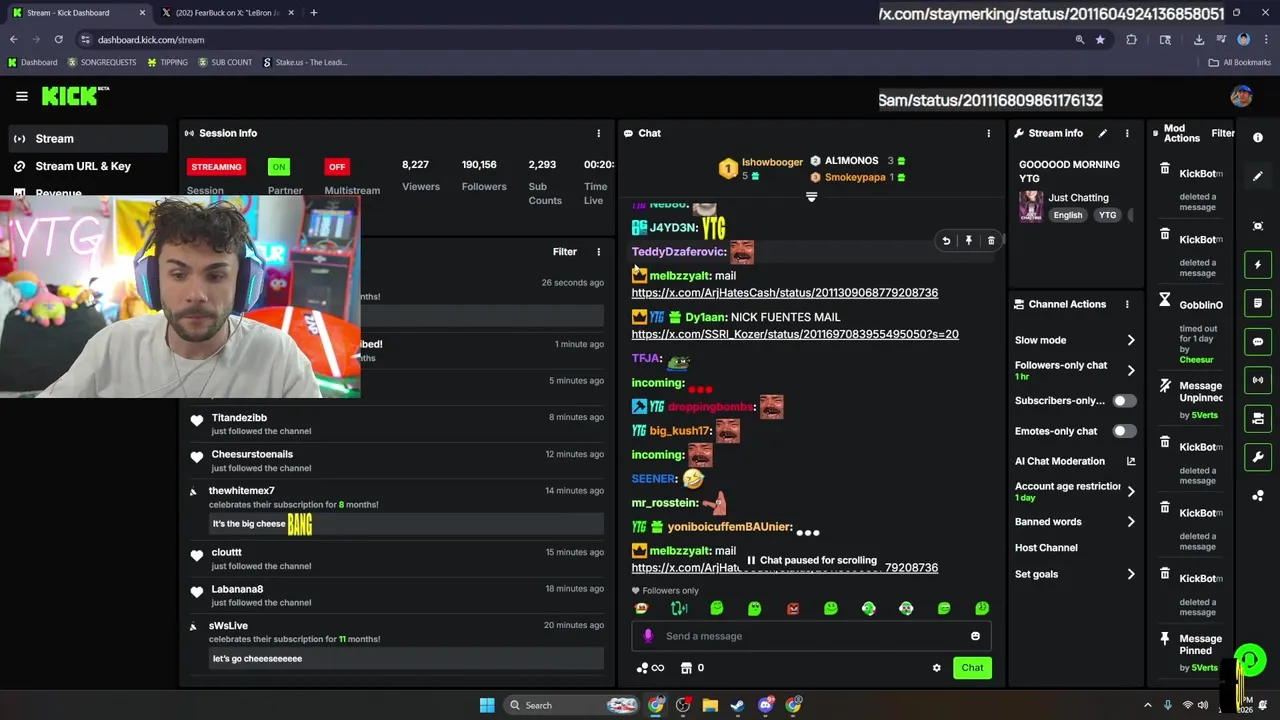
Task: Open AI Chat Moderation external link
Action: (1131, 461)
